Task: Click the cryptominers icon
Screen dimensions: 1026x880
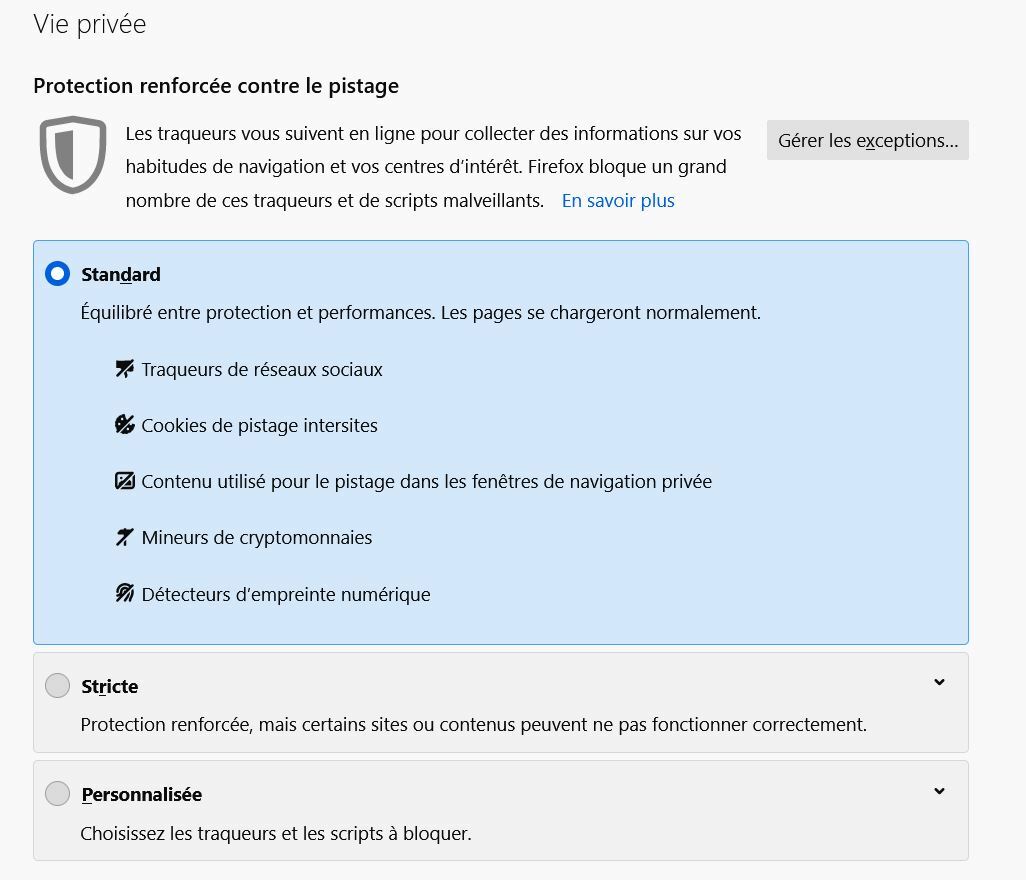Action: point(124,538)
